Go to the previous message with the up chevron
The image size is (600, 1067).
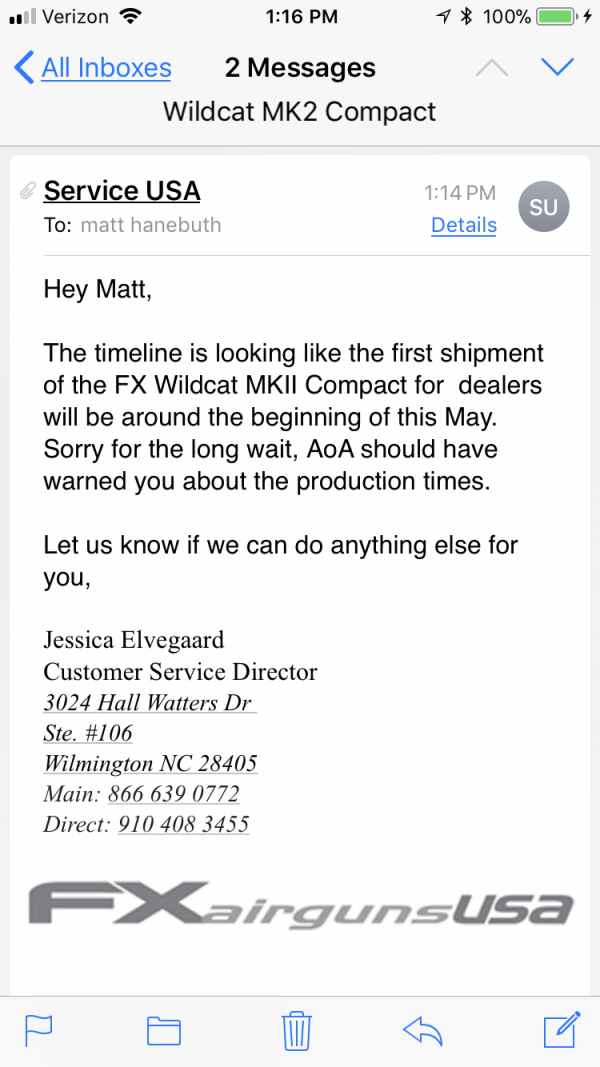tap(491, 67)
